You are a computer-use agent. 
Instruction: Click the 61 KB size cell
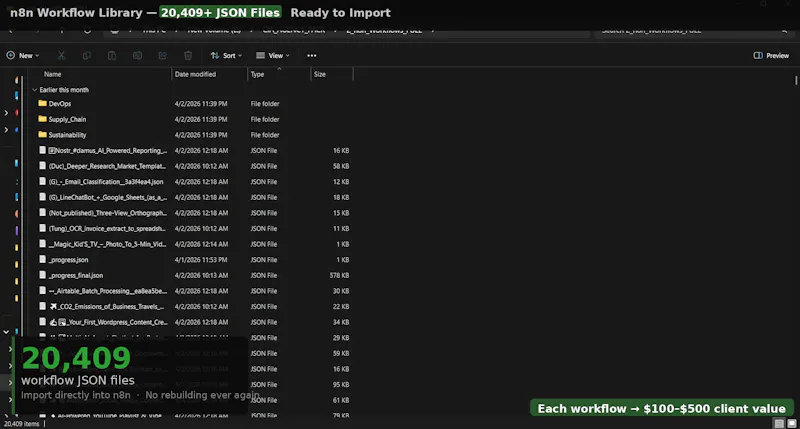(x=341, y=400)
